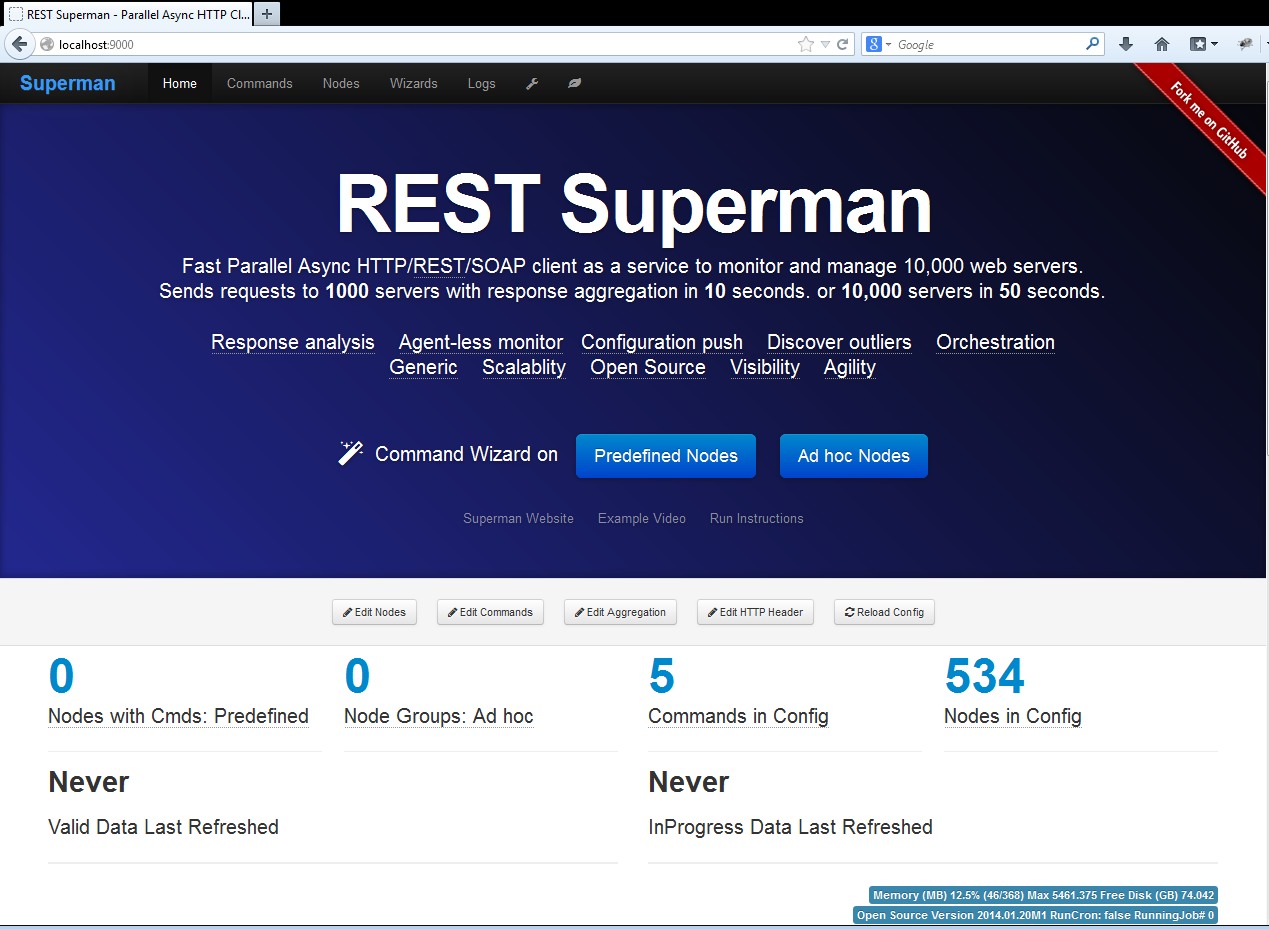Click the Agility feature link
Viewport: 1269px width, 929px height.
[850, 367]
